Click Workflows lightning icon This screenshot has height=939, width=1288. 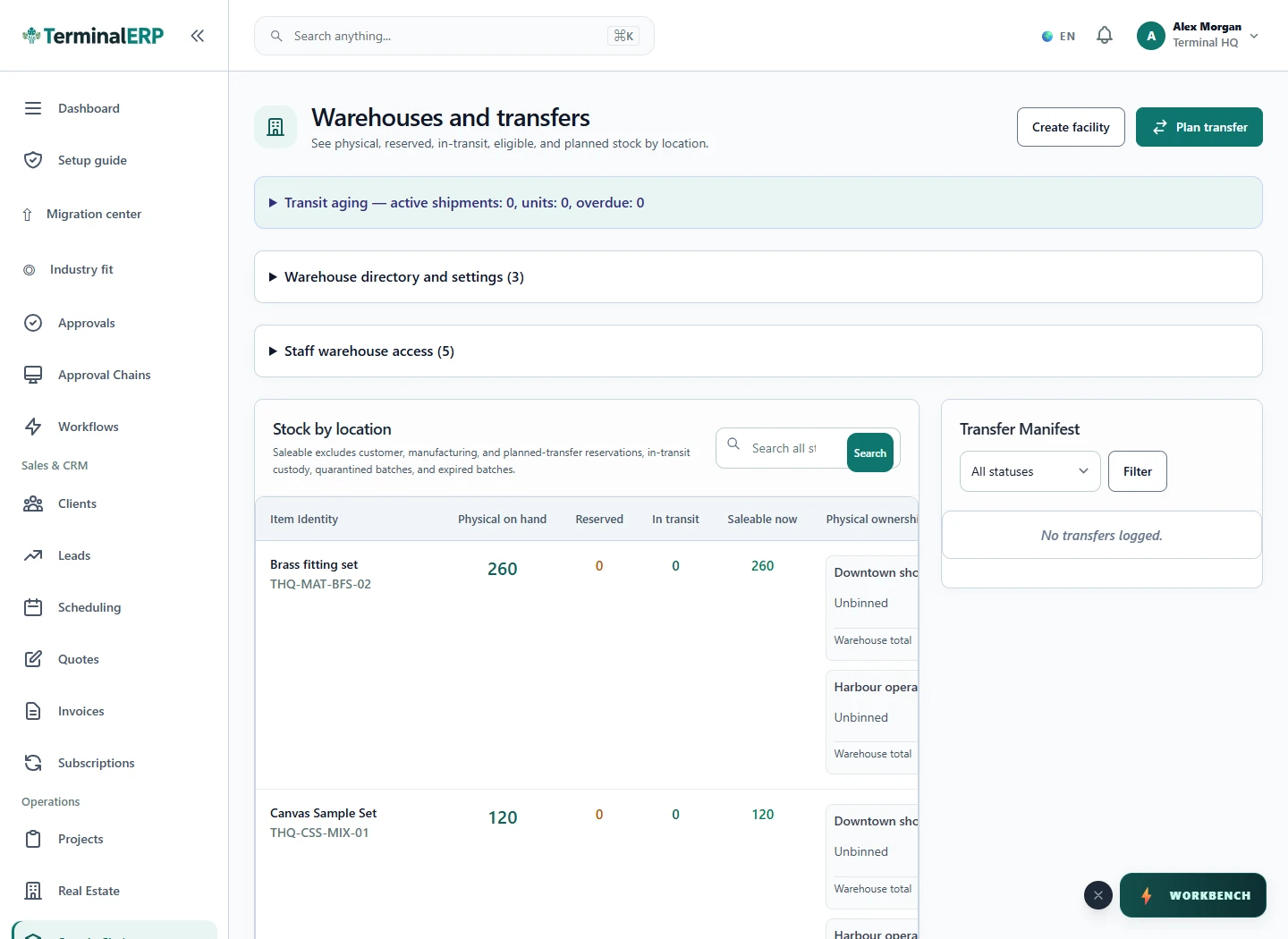(33, 427)
